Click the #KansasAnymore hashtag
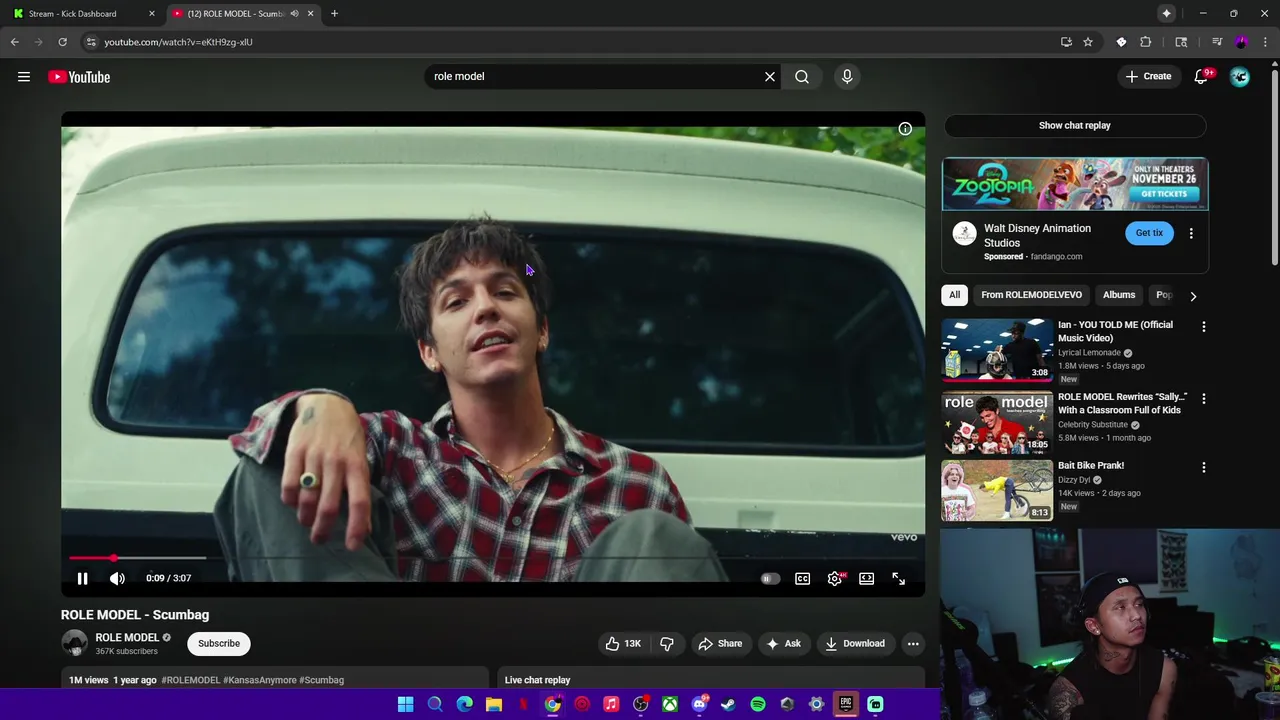Screen dimensions: 1280x720 260,680
